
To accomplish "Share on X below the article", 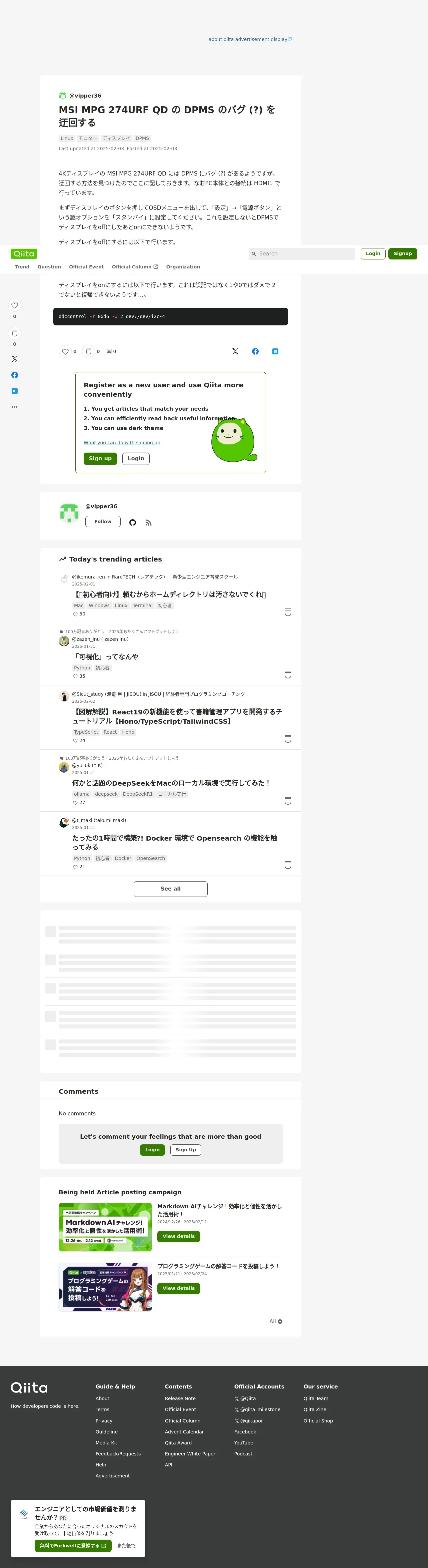I will click(x=235, y=351).
